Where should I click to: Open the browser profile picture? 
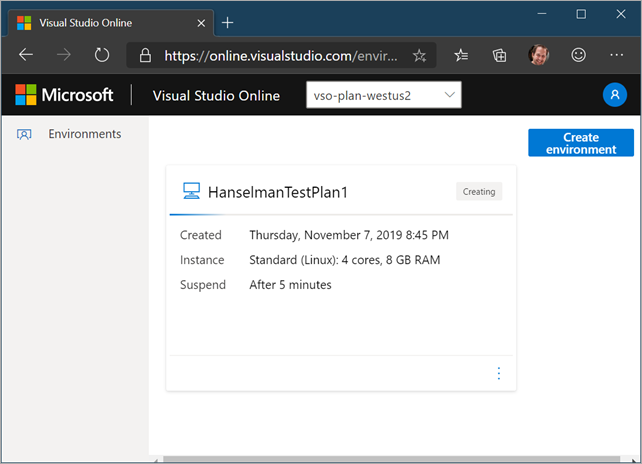[538, 55]
